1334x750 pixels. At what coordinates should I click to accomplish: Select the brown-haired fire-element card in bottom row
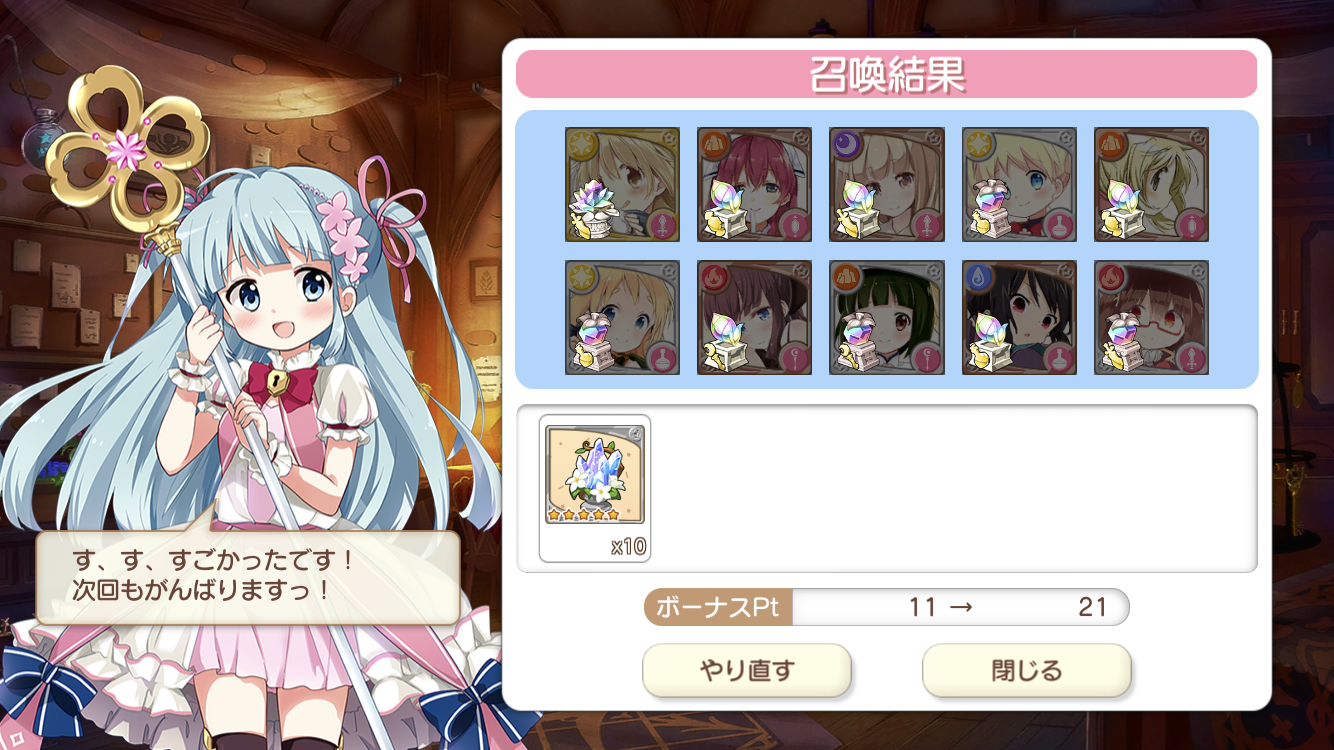755,317
